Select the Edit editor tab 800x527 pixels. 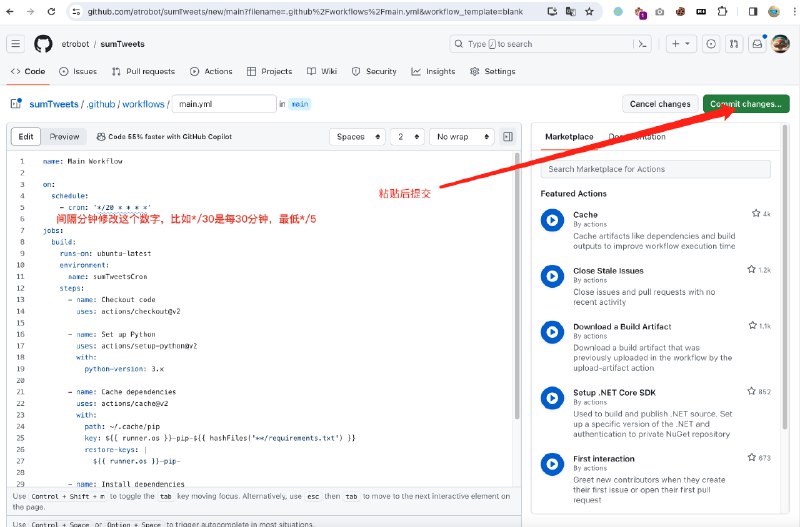[x=26, y=137]
